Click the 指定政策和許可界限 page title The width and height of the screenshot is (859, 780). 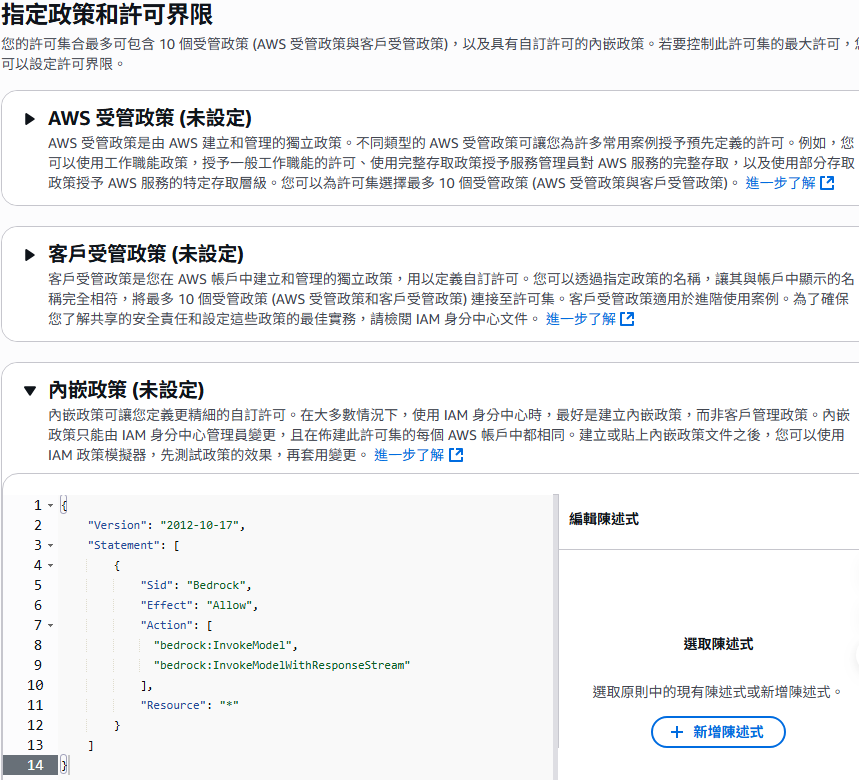(x=107, y=14)
